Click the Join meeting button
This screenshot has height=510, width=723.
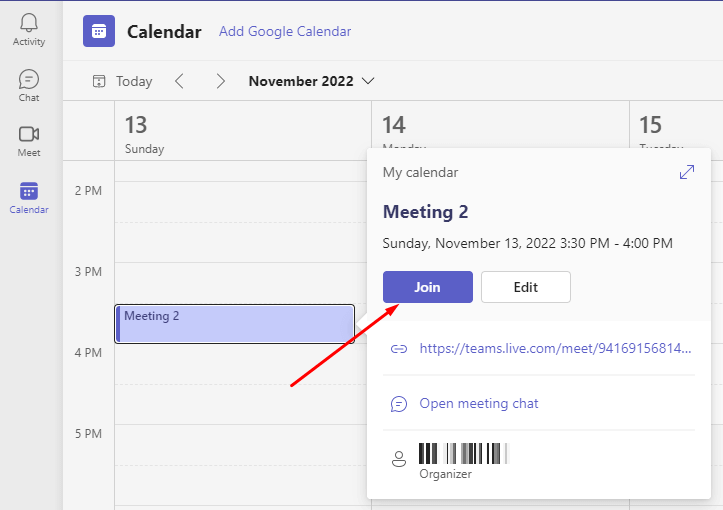pyautogui.click(x=427, y=287)
